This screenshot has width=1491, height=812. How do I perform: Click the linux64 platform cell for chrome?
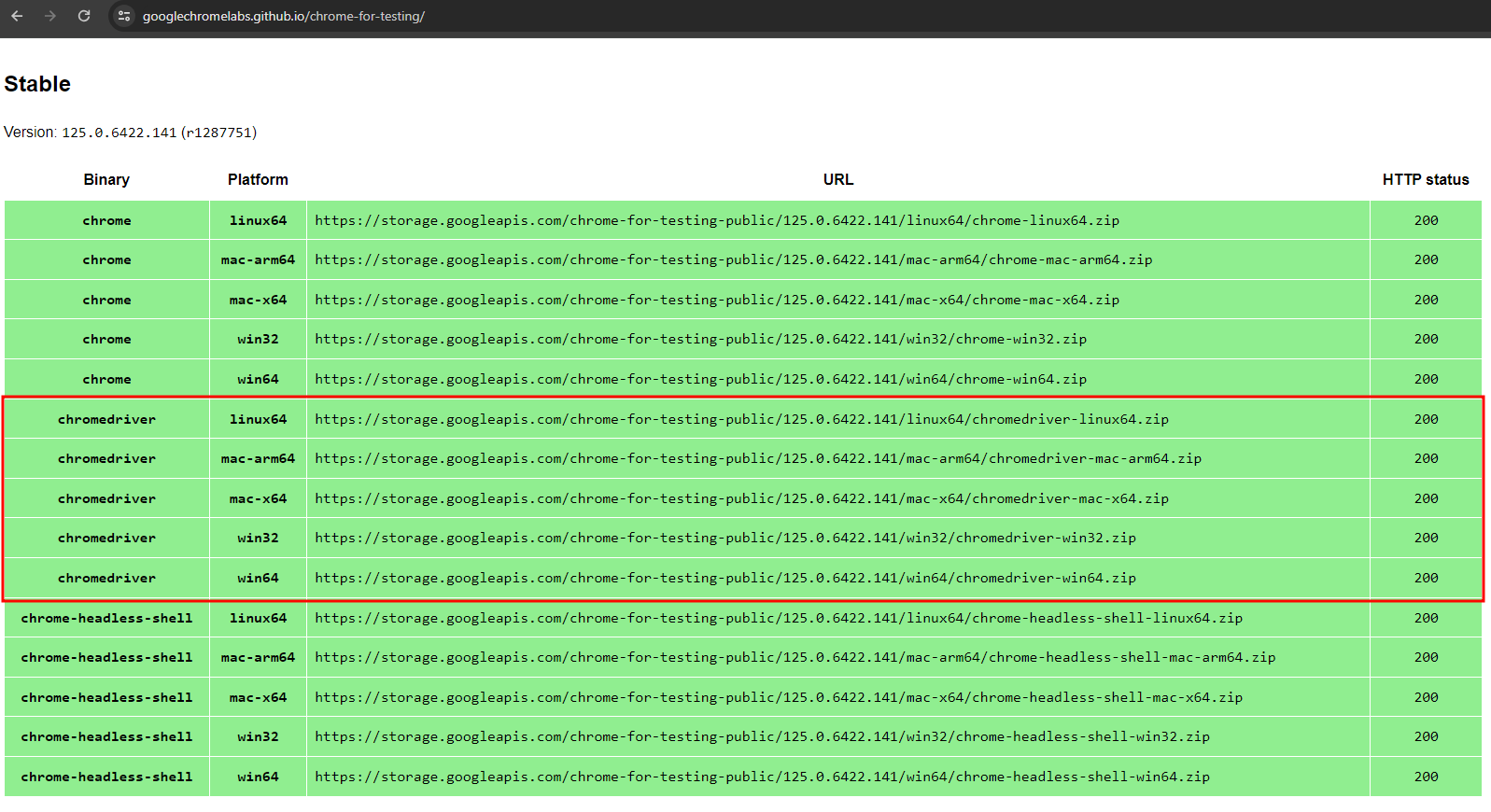click(258, 220)
